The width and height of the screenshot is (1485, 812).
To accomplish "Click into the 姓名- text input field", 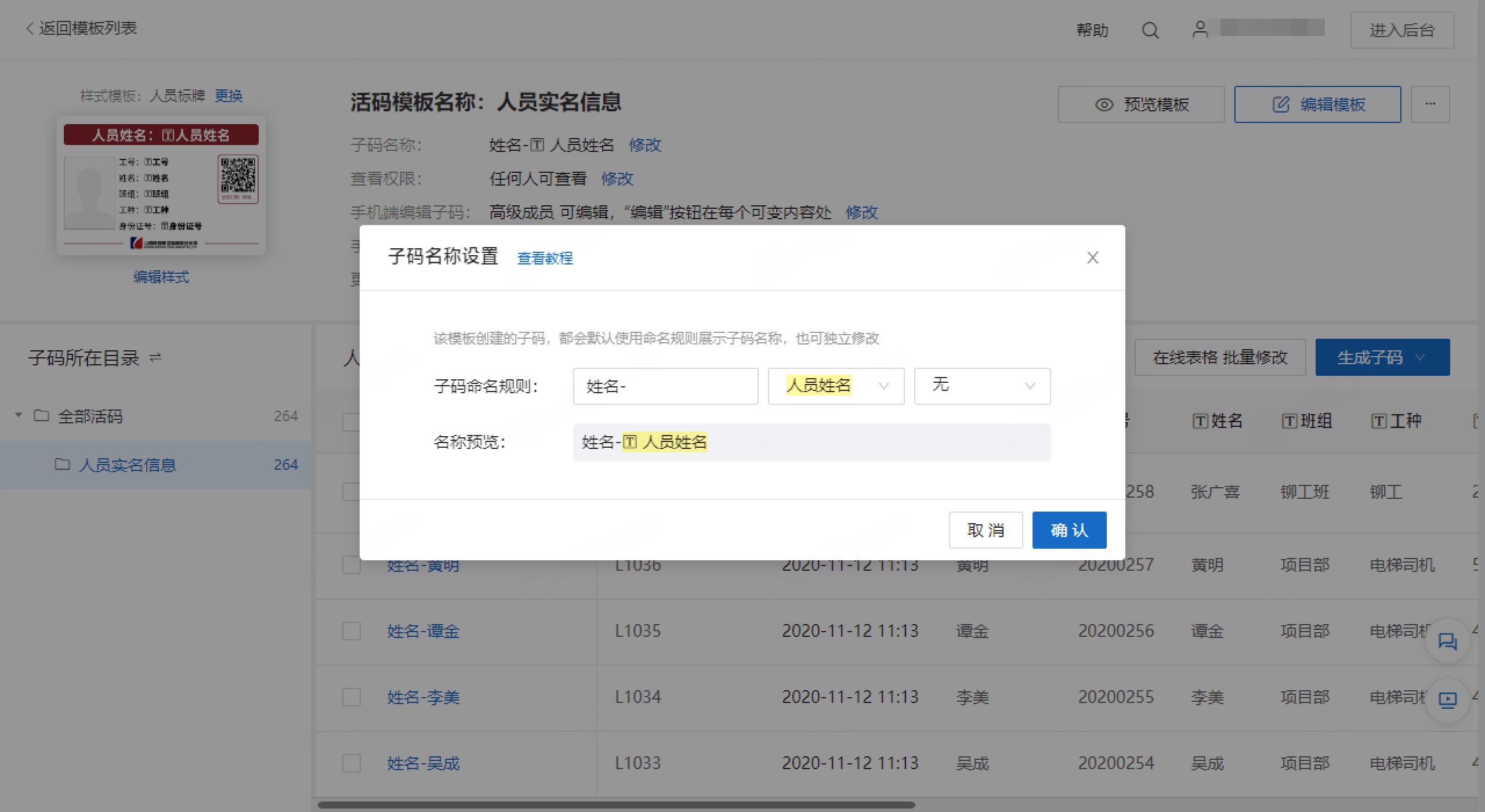I will click(665, 386).
